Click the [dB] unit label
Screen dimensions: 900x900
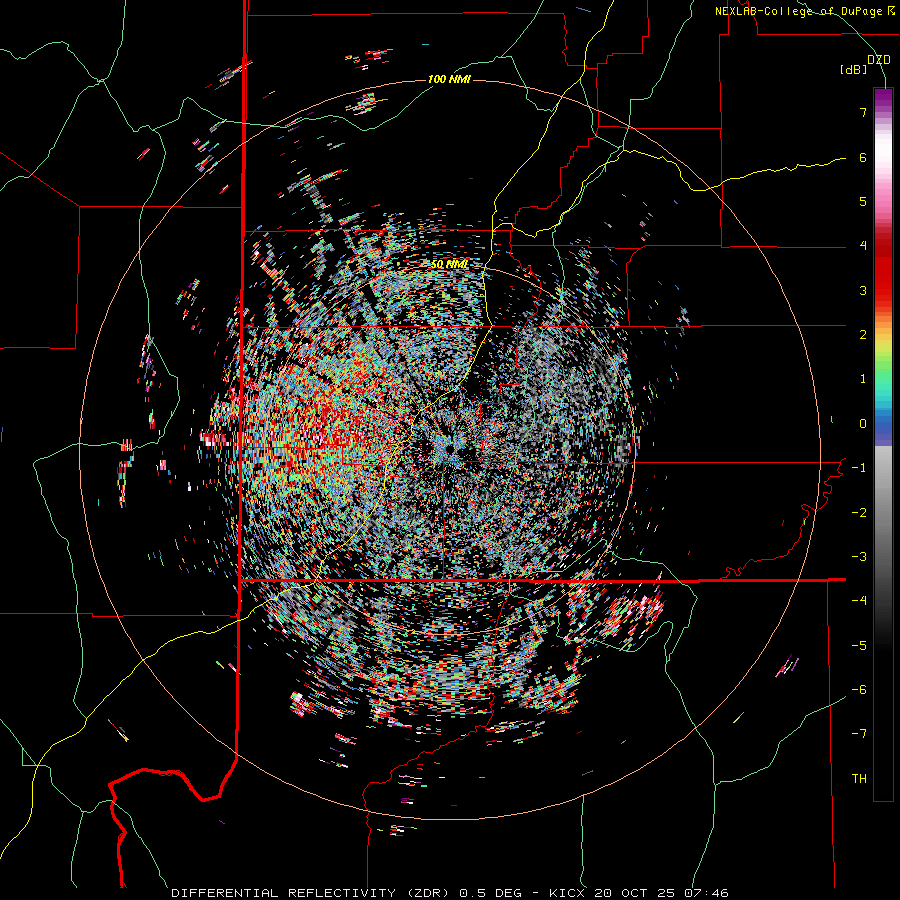(x=853, y=69)
